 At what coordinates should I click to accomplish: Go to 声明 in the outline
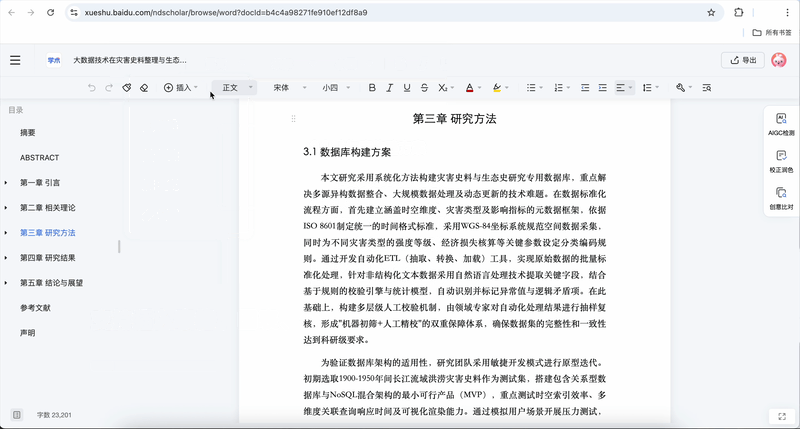click(28, 333)
